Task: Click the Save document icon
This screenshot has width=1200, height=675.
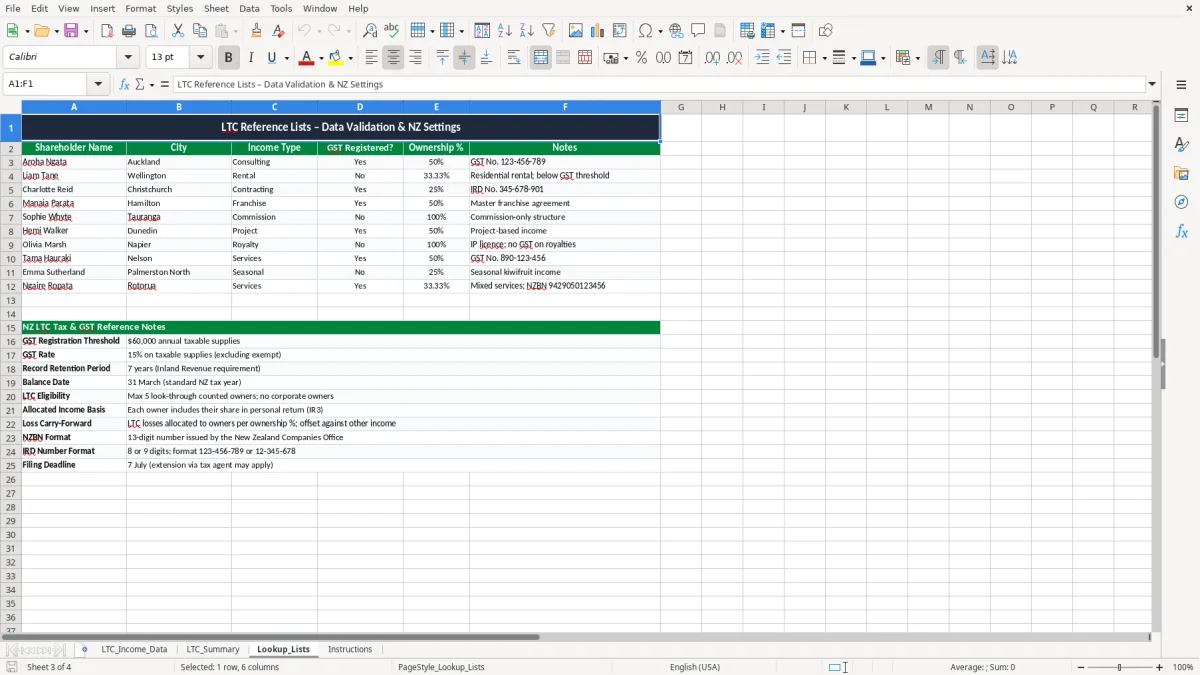Action: click(x=72, y=31)
